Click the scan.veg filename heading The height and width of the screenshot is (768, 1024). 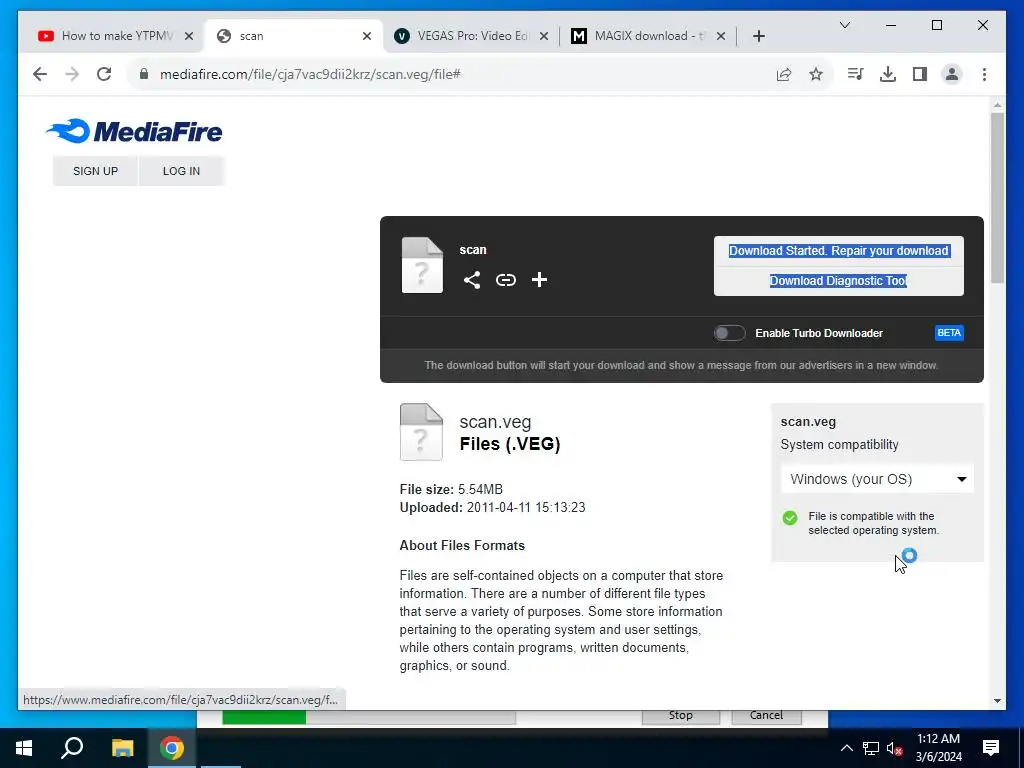(x=495, y=422)
